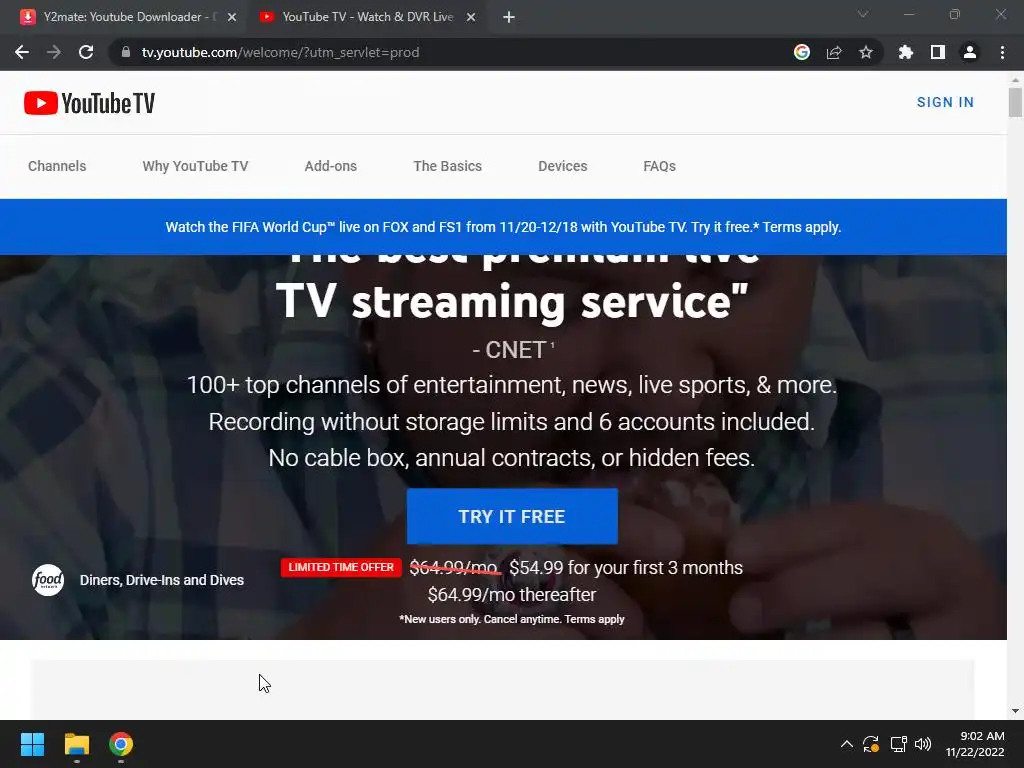The width and height of the screenshot is (1024, 768).
Task: Click the LIMITED TIME OFFER badge
Action: pos(341,568)
